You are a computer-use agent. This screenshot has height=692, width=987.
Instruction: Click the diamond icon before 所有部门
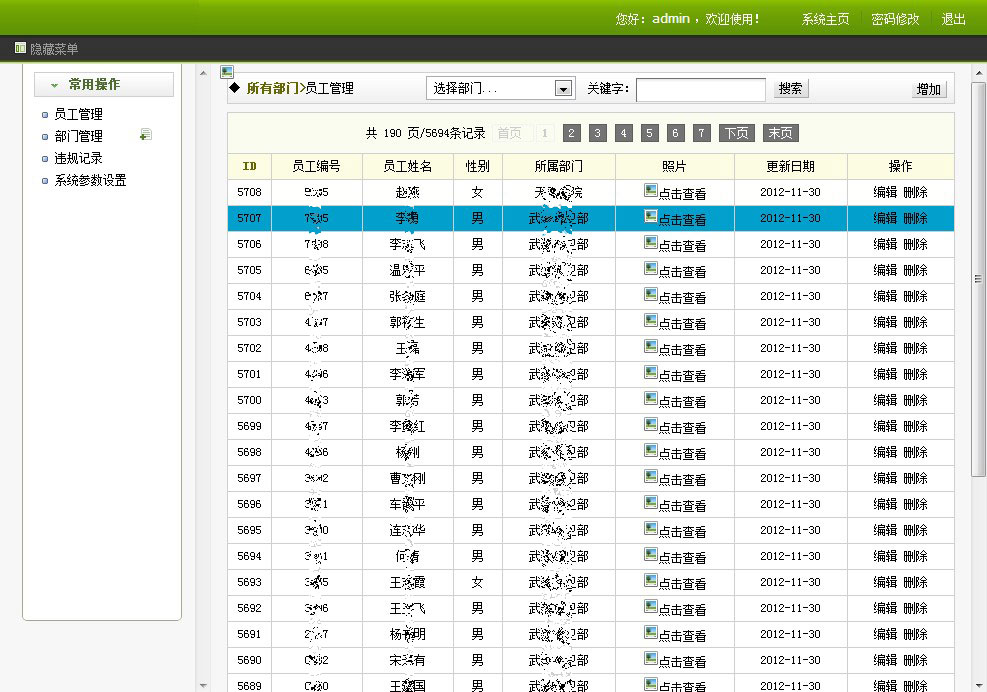(x=234, y=88)
